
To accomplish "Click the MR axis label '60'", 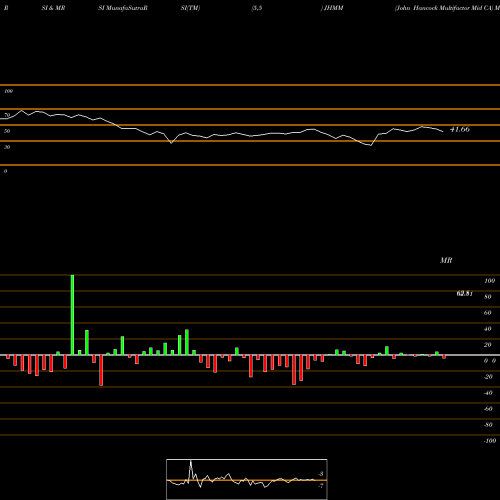I will point(488,313).
